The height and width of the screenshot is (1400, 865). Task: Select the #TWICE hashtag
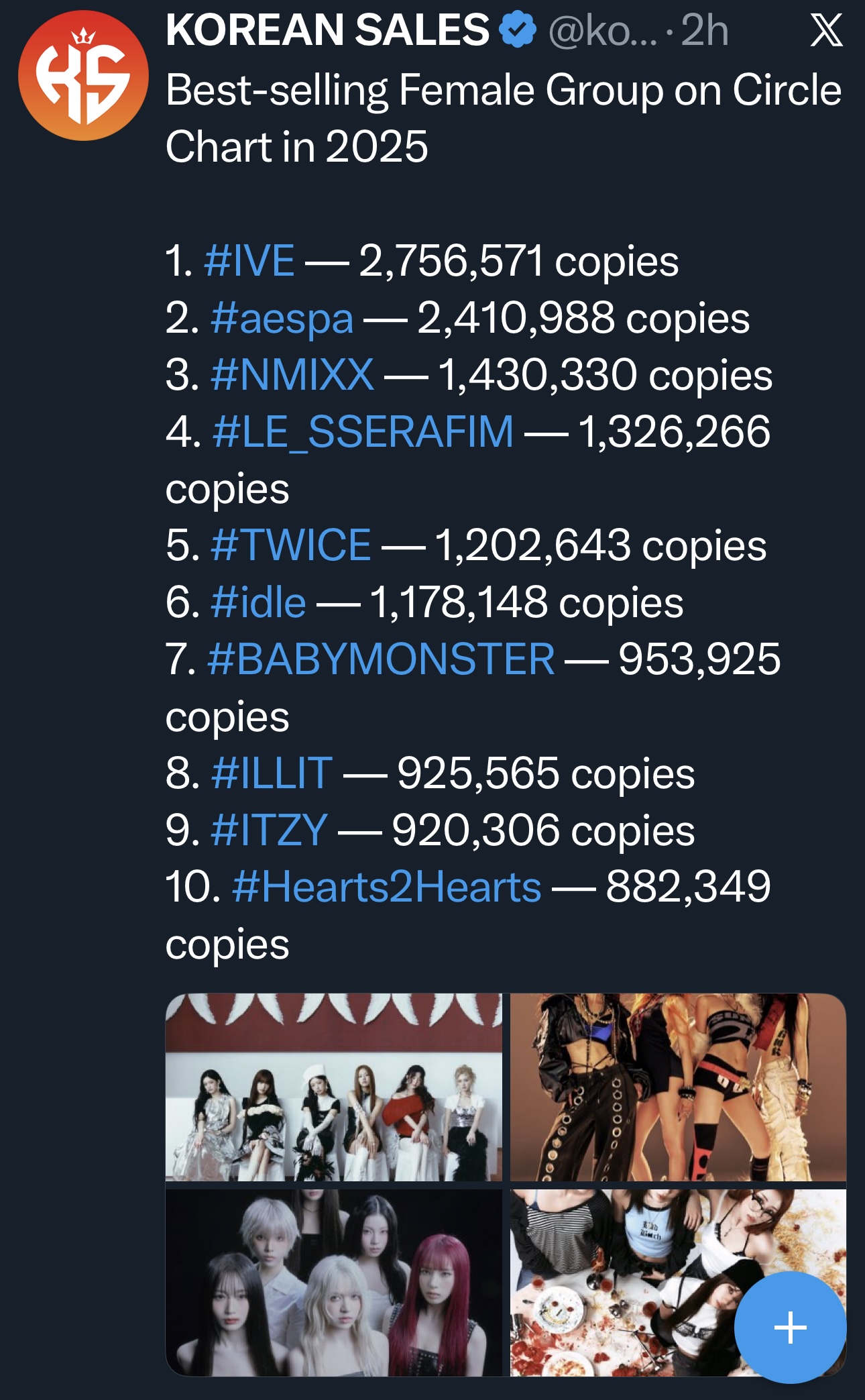(290, 545)
